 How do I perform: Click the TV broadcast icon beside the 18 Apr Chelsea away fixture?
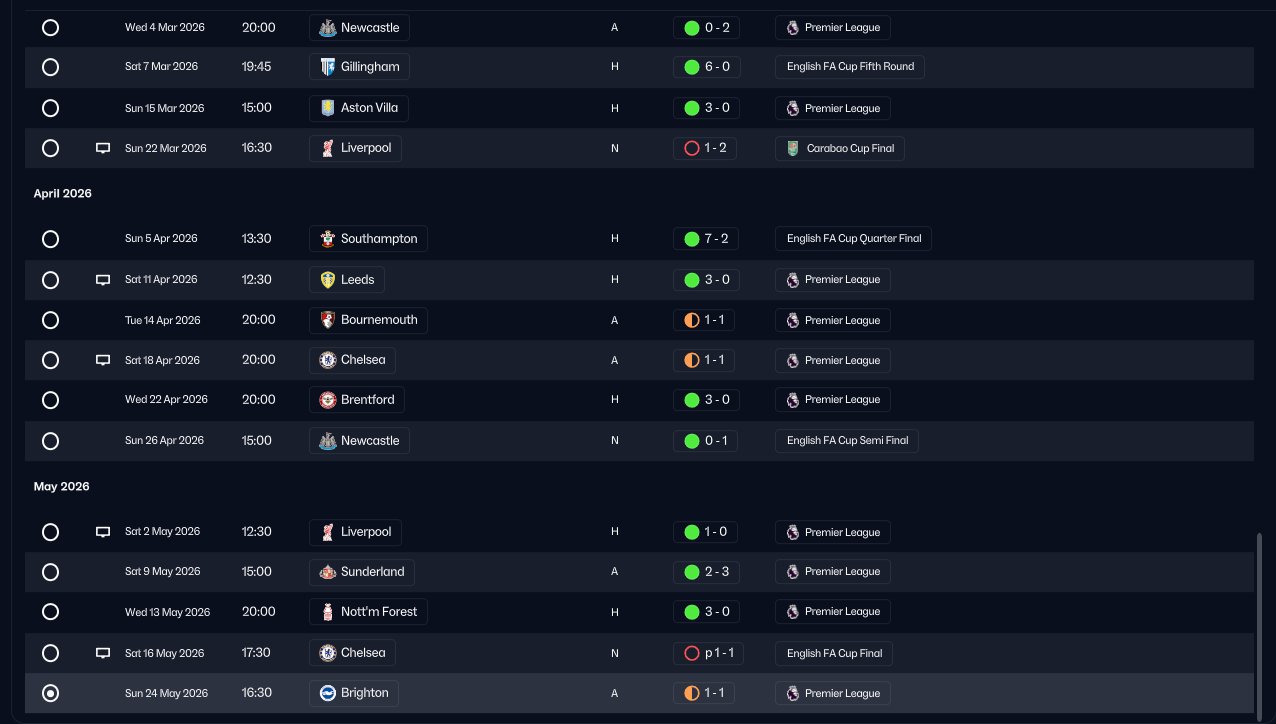point(102,360)
